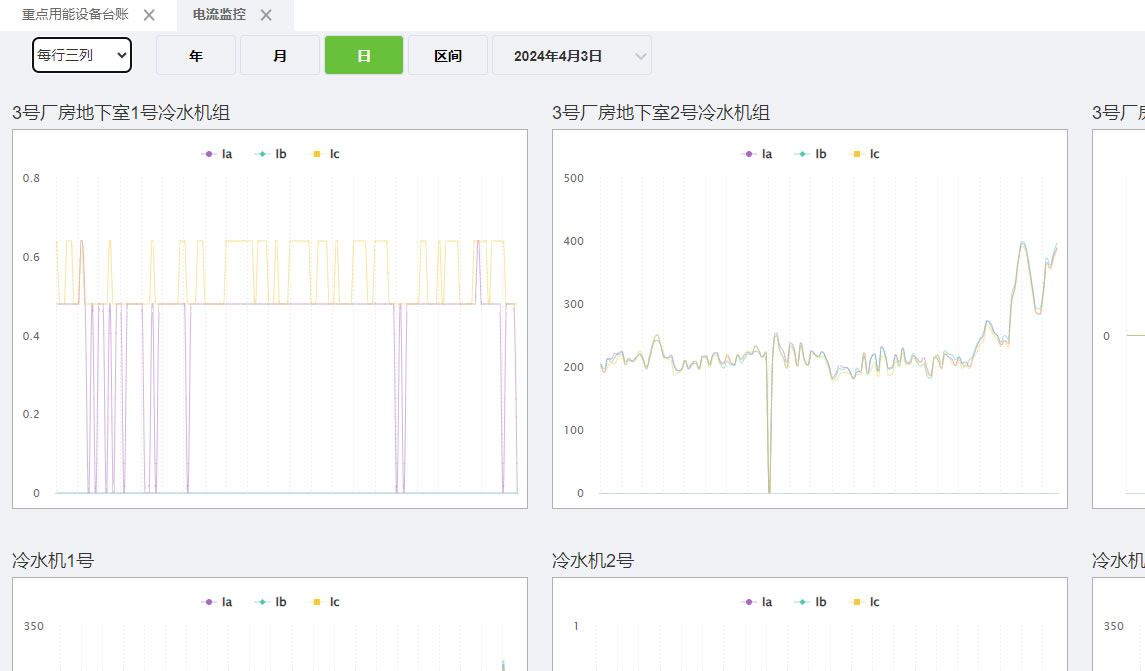
Task: Hide Ic series in 冷水机1号 chart
Action: (325, 602)
